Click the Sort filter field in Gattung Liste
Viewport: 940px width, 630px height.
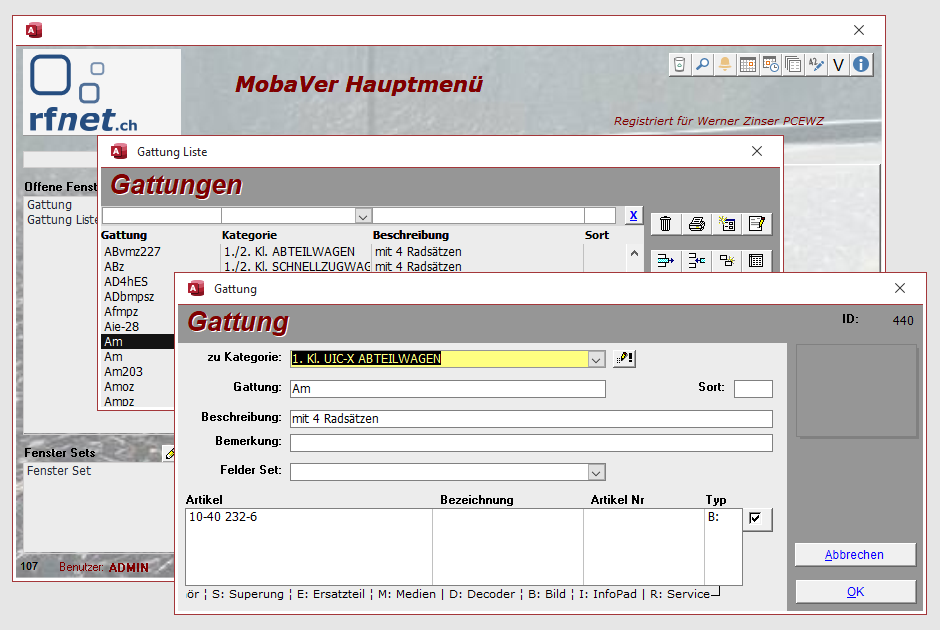(x=600, y=216)
